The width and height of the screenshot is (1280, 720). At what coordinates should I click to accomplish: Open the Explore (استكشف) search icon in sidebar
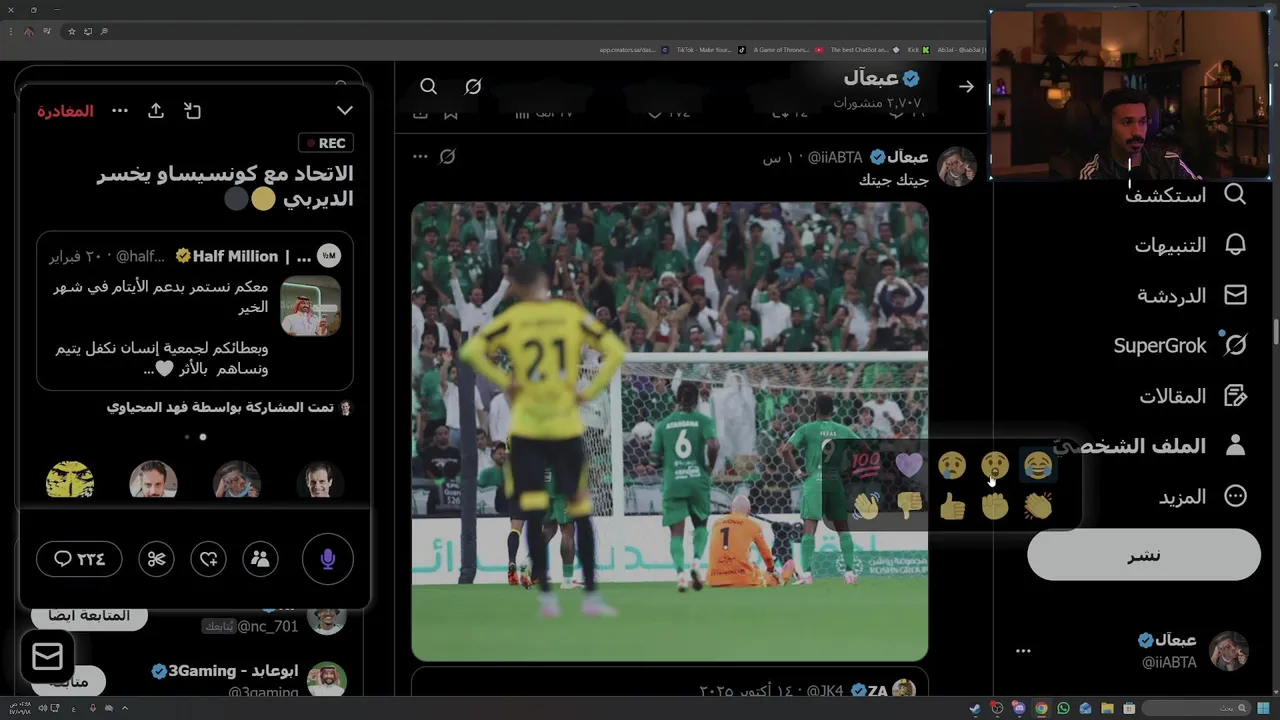coord(1235,194)
